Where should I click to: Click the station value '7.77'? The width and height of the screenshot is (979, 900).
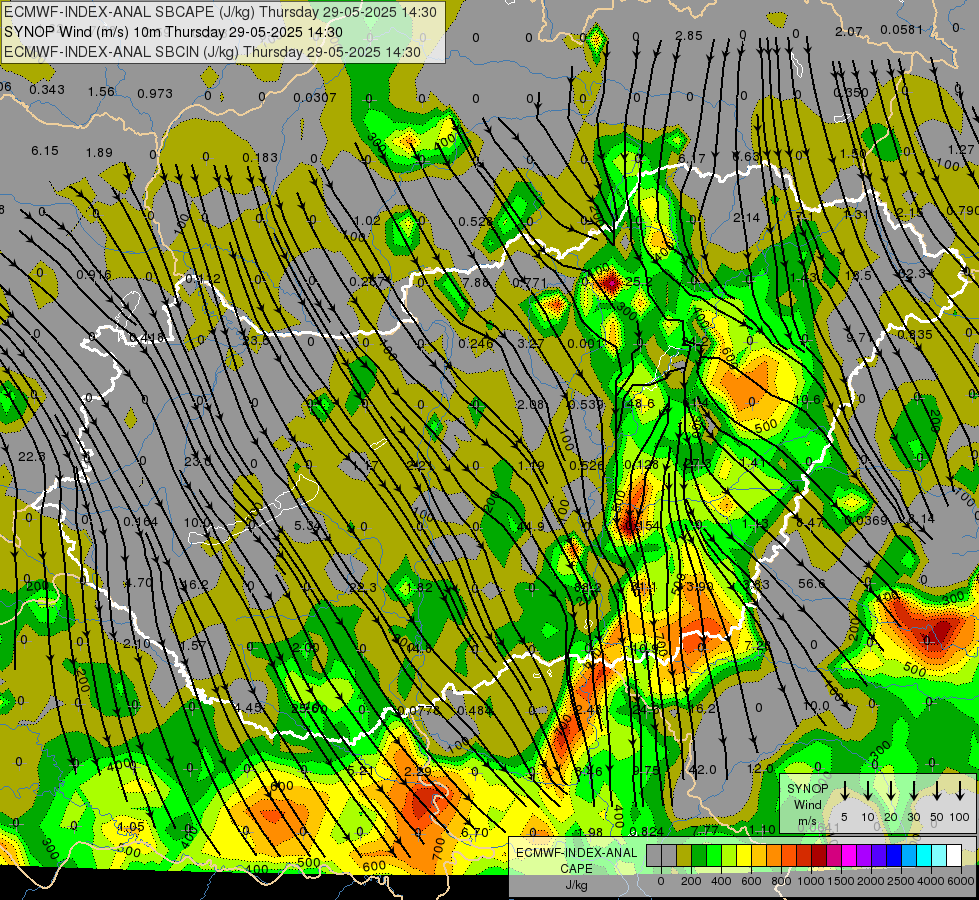706,830
